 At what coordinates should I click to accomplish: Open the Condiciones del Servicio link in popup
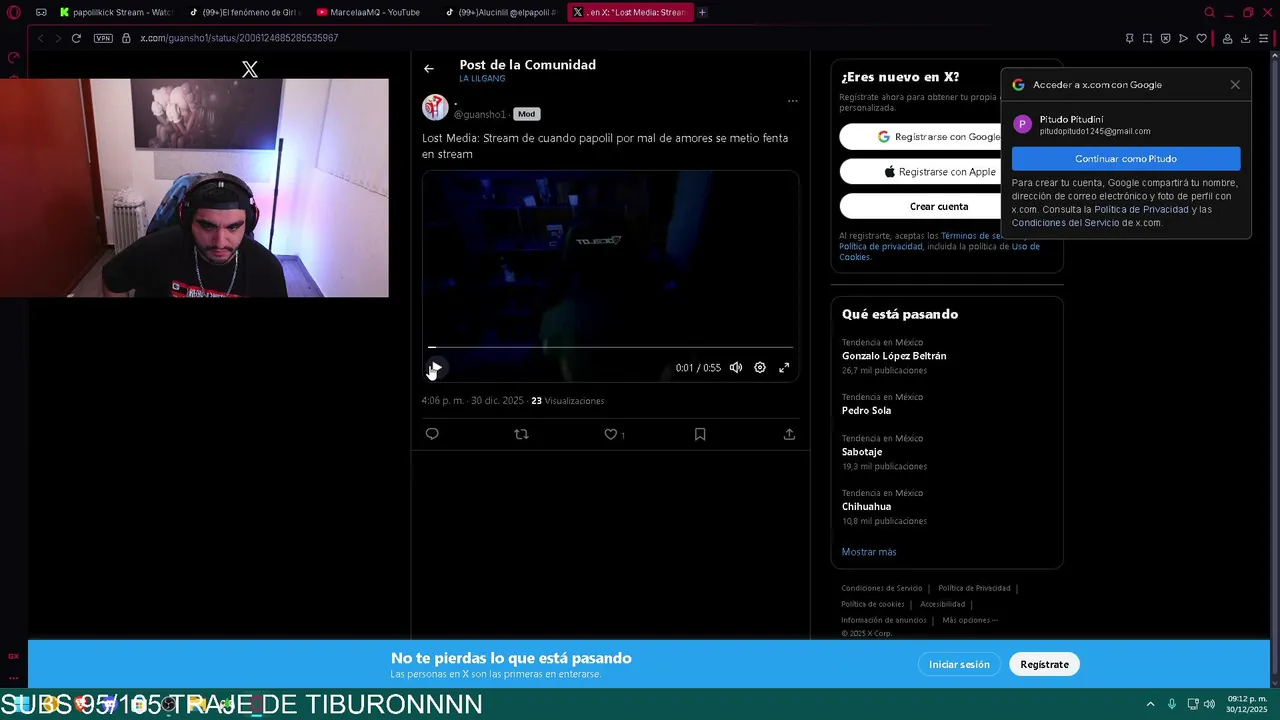1065,223
